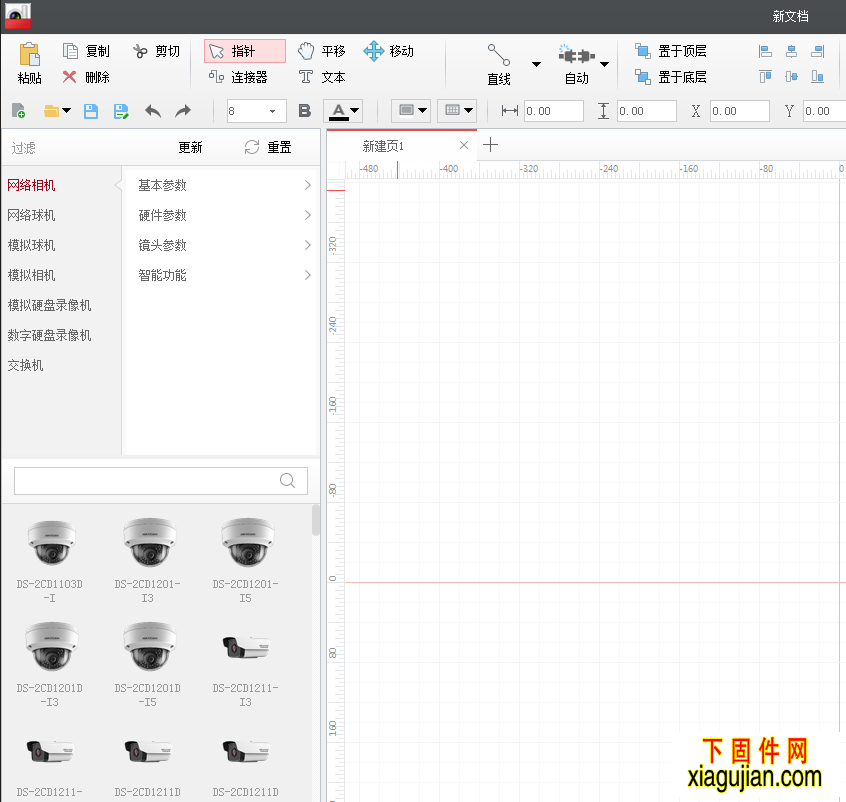Select the 数字硬盘录像机 category
Image resolution: width=846 pixels, height=802 pixels.
point(50,335)
